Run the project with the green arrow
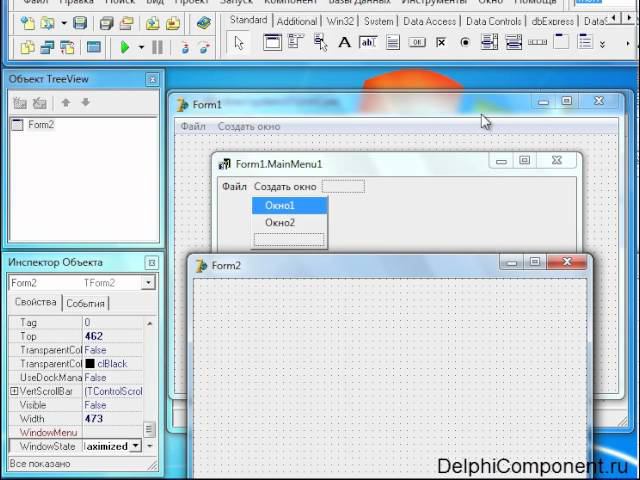Image resolution: width=640 pixels, height=480 pixels. pyautogui.click(x=125, y=47)
